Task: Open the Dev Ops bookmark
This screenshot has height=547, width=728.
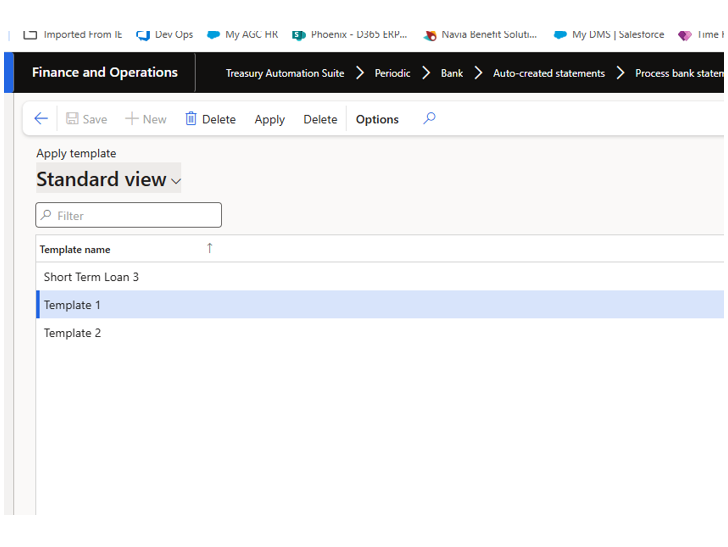Action: (x=165, y=34)
